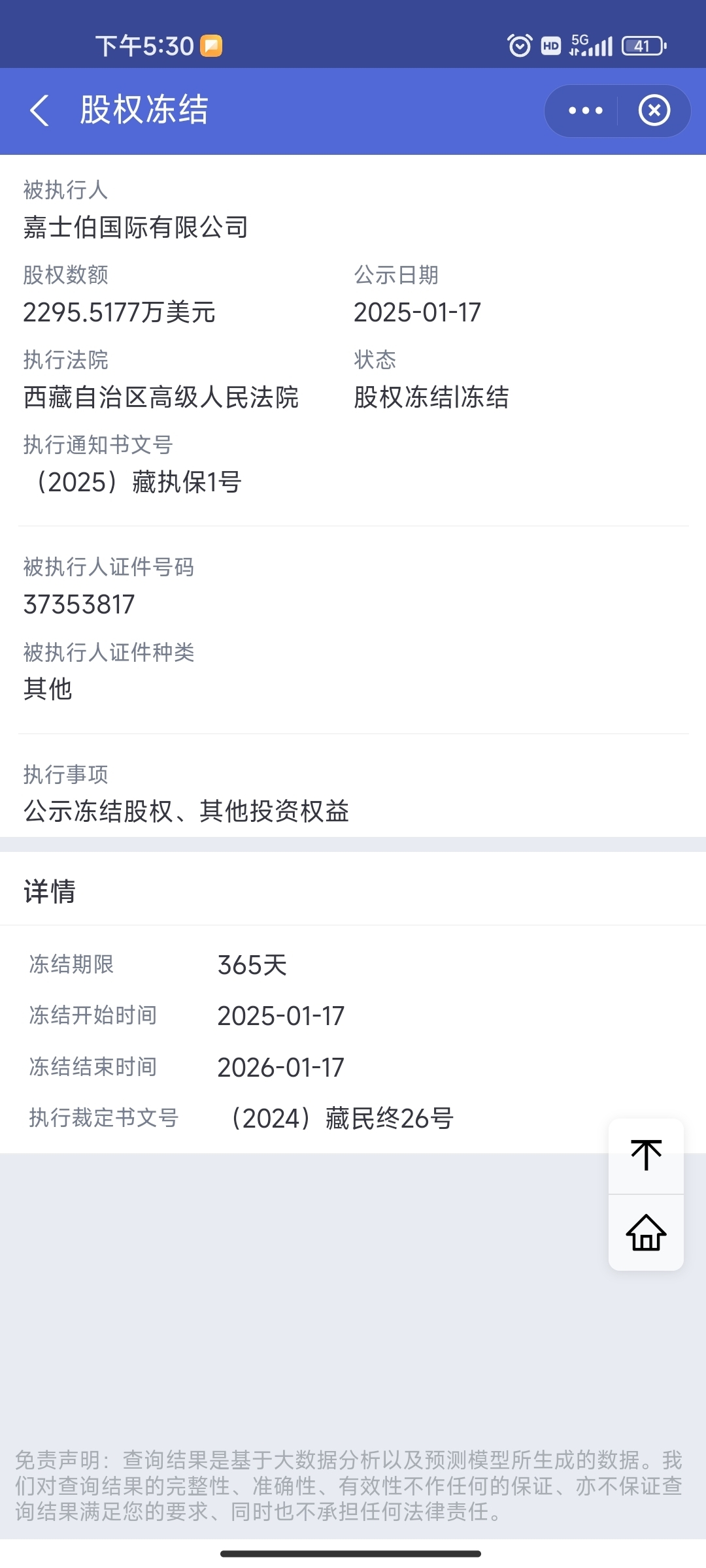Tap certificate number 37353817

point(79,604)
